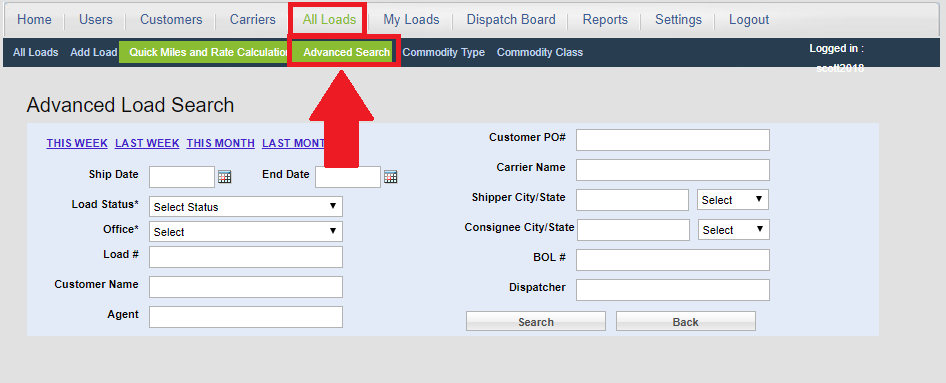Click the BOL # input field
Image resolution: width=946 pixels, height=383 pixels.
673,260
